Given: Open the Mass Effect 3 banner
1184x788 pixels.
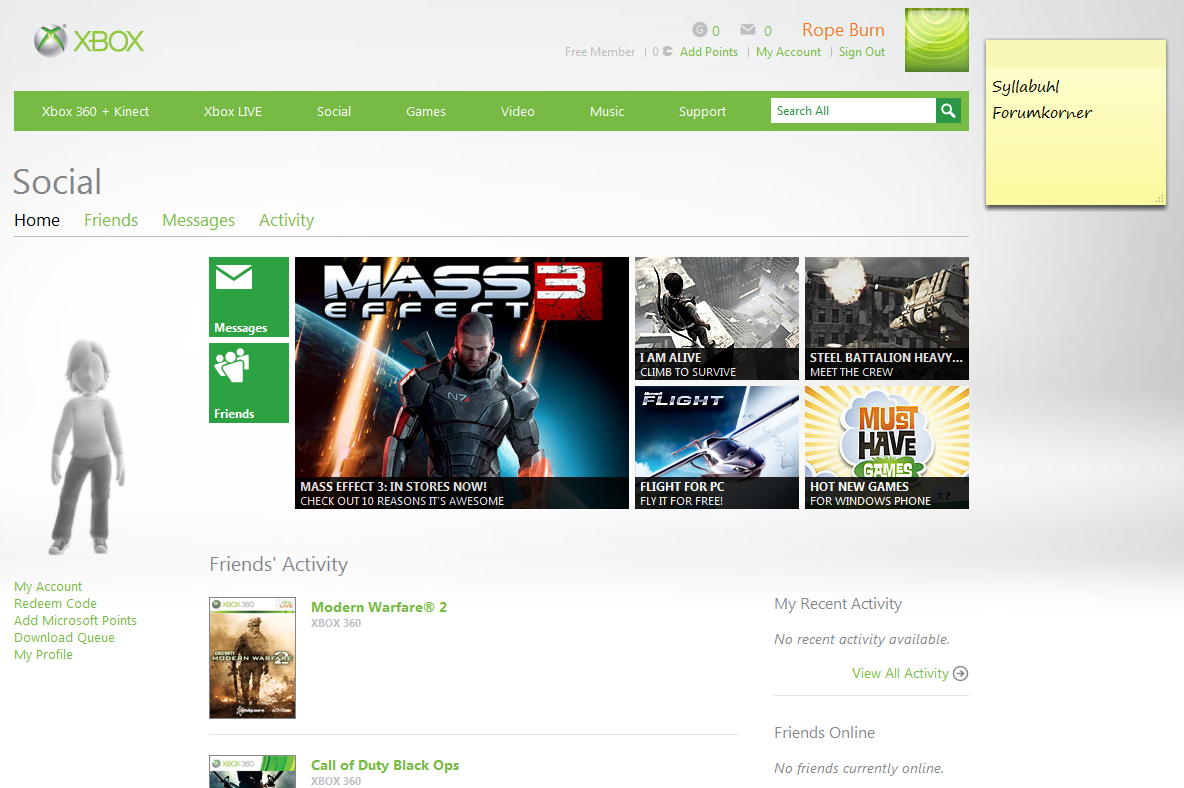Looking at the screenshot, I should click(461, 383).
